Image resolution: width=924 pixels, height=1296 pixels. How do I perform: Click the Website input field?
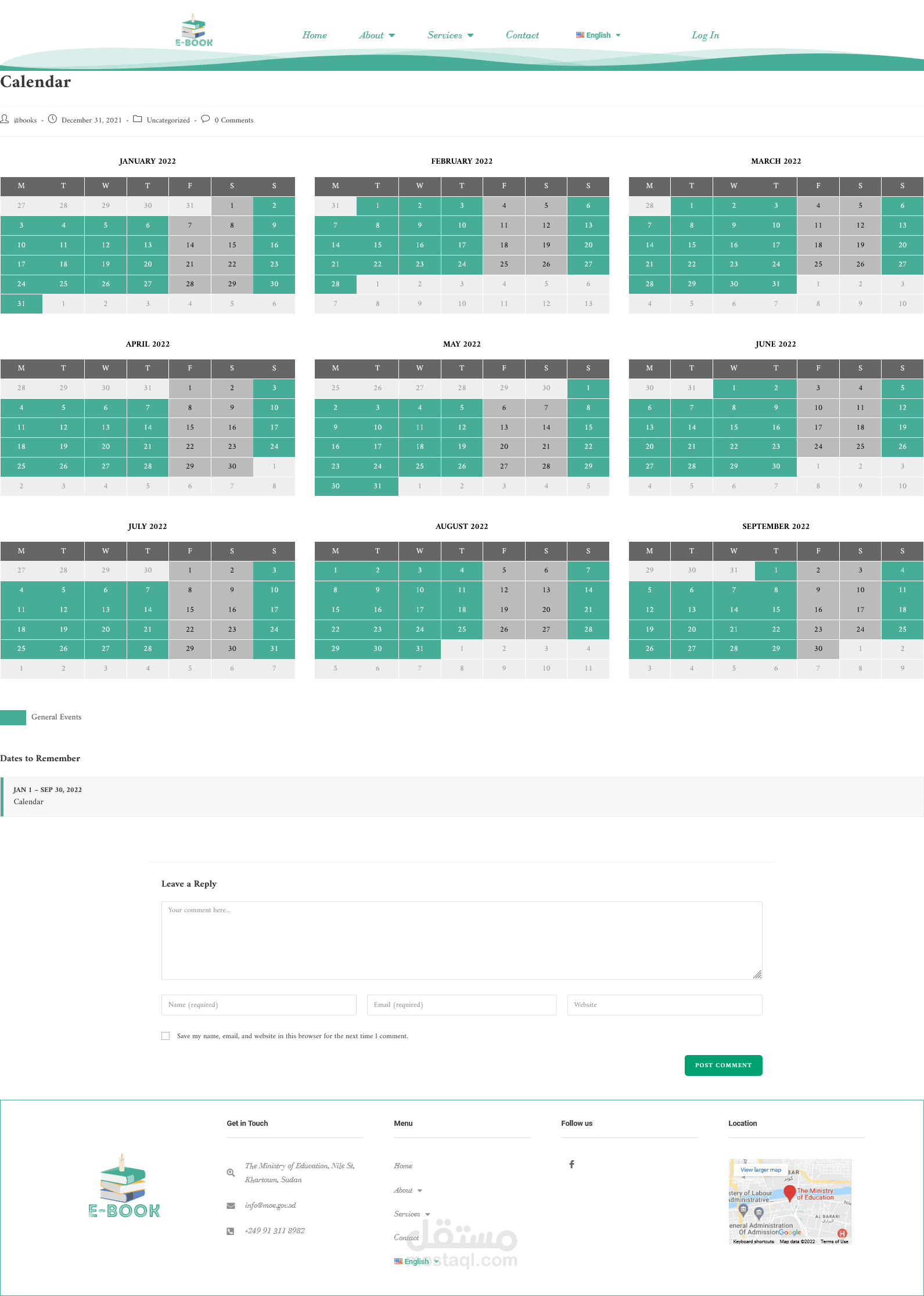665,1005
